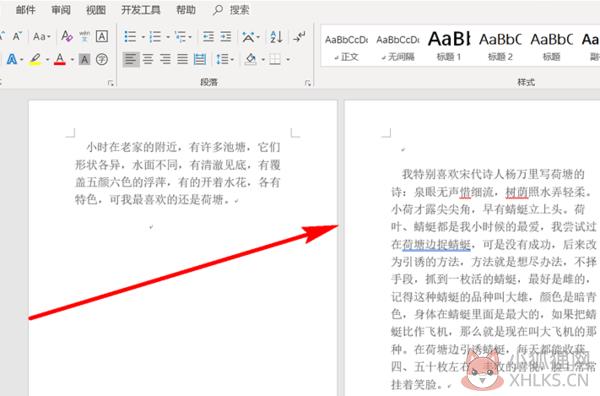Image resolution: width=600 pixels, height=396 pixels.
Task: Toggle Character Shading gray A icon
Action: click(84, 59)
